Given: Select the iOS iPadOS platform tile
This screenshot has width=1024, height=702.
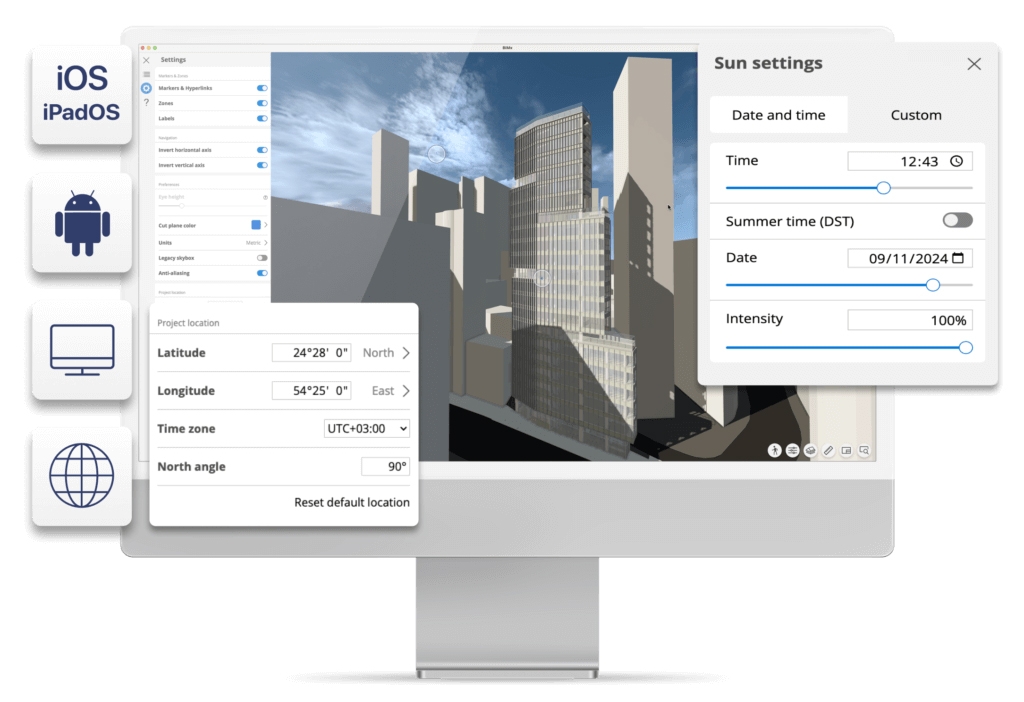Looking at the screenshot, I should click(82, 95).
